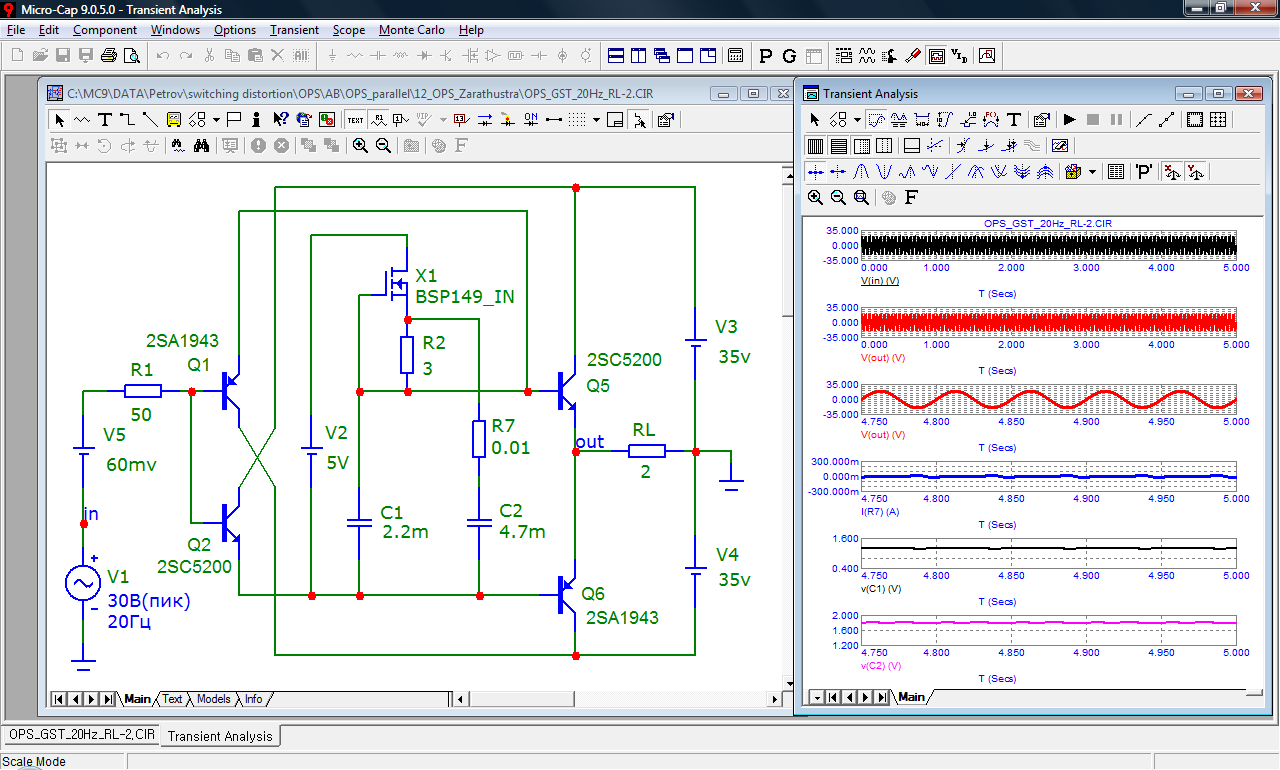Select the Flag mode tool

(x=233, y=120)
